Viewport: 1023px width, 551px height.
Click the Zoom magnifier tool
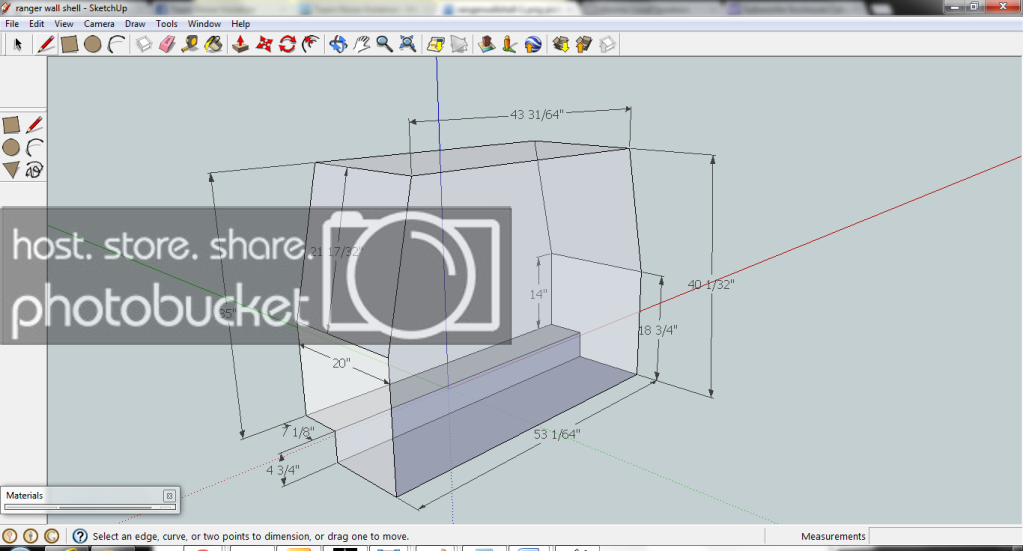(x=384, y=44)
